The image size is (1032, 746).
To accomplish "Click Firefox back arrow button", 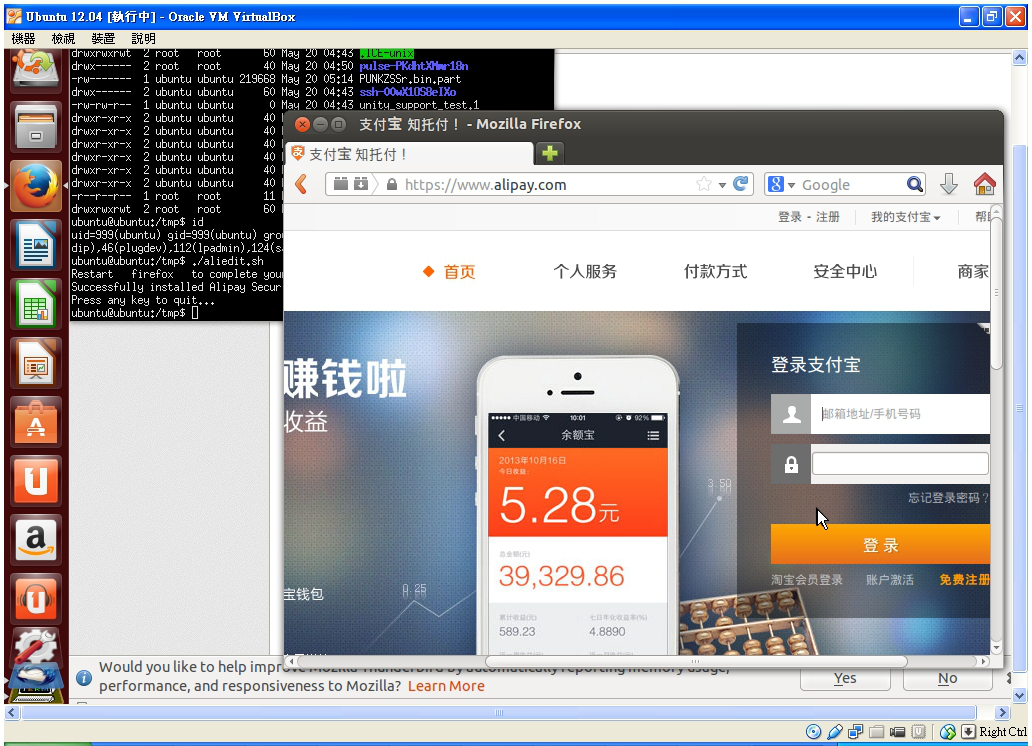I will pyautogui.click(x=301, y=184).
